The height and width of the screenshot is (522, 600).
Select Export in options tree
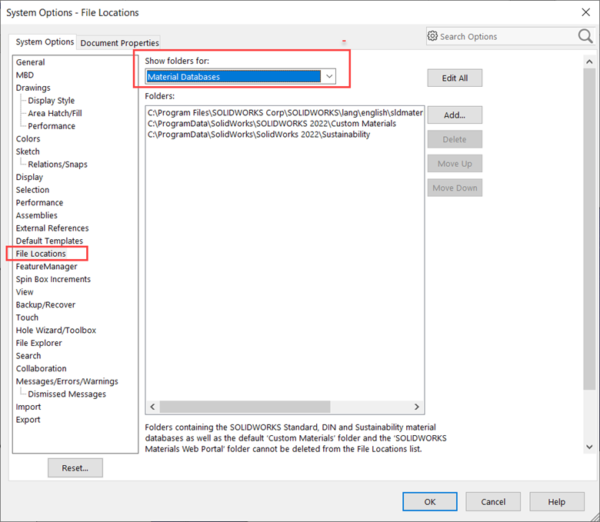(28, 419)
